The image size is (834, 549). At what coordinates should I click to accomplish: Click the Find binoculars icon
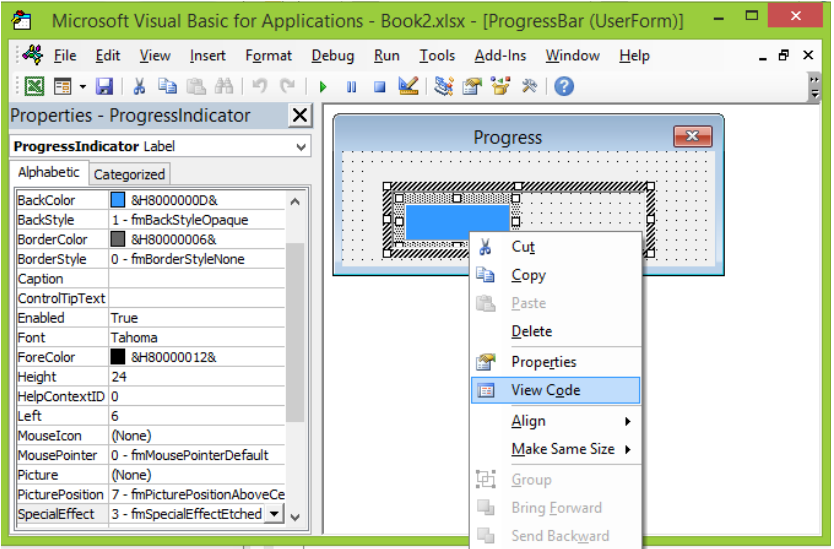tap(224, 86)
